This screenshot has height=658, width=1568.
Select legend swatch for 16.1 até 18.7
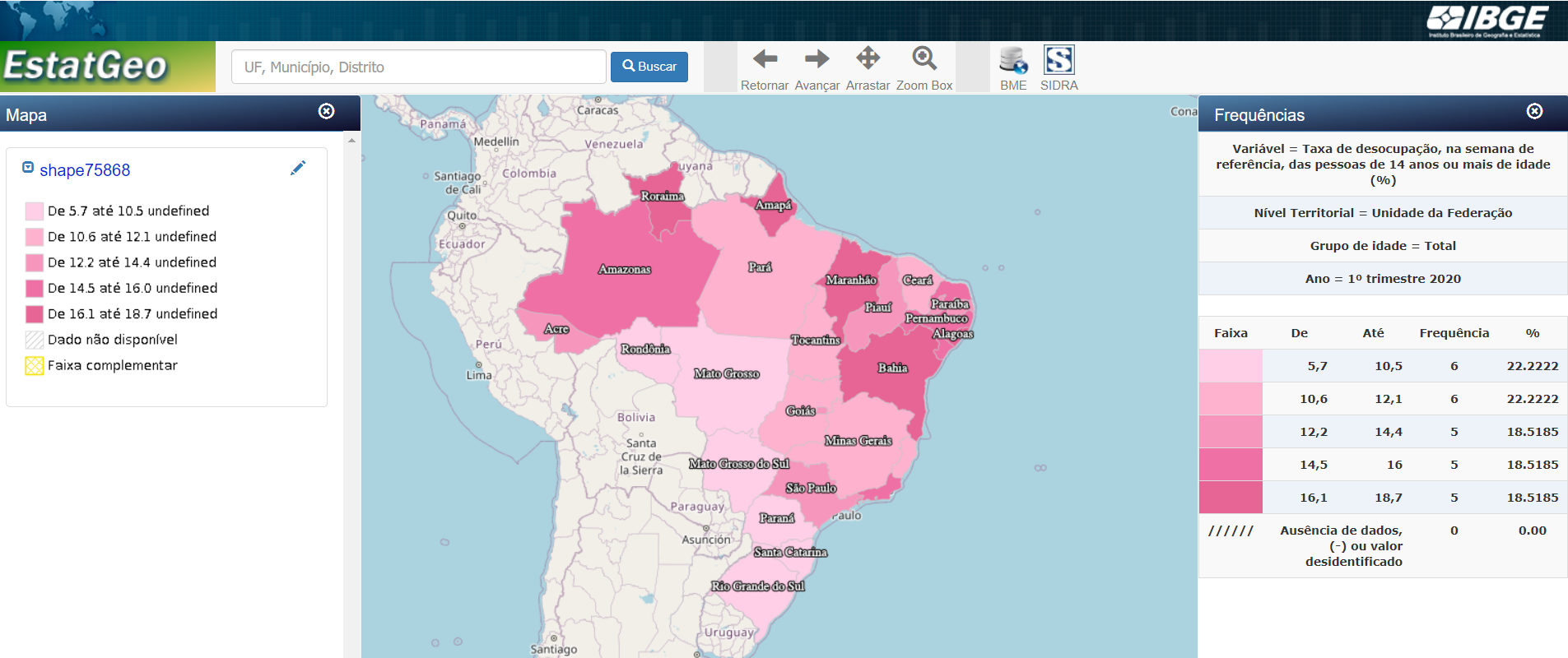pyautogui.click(x=34, y=314)
